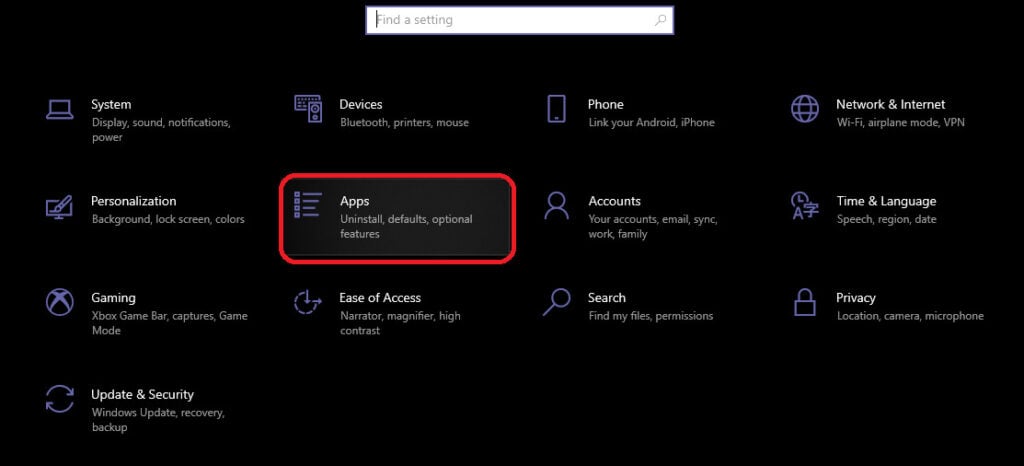Open Network & Internet title

pyautogui.click(x=890, y=104)
